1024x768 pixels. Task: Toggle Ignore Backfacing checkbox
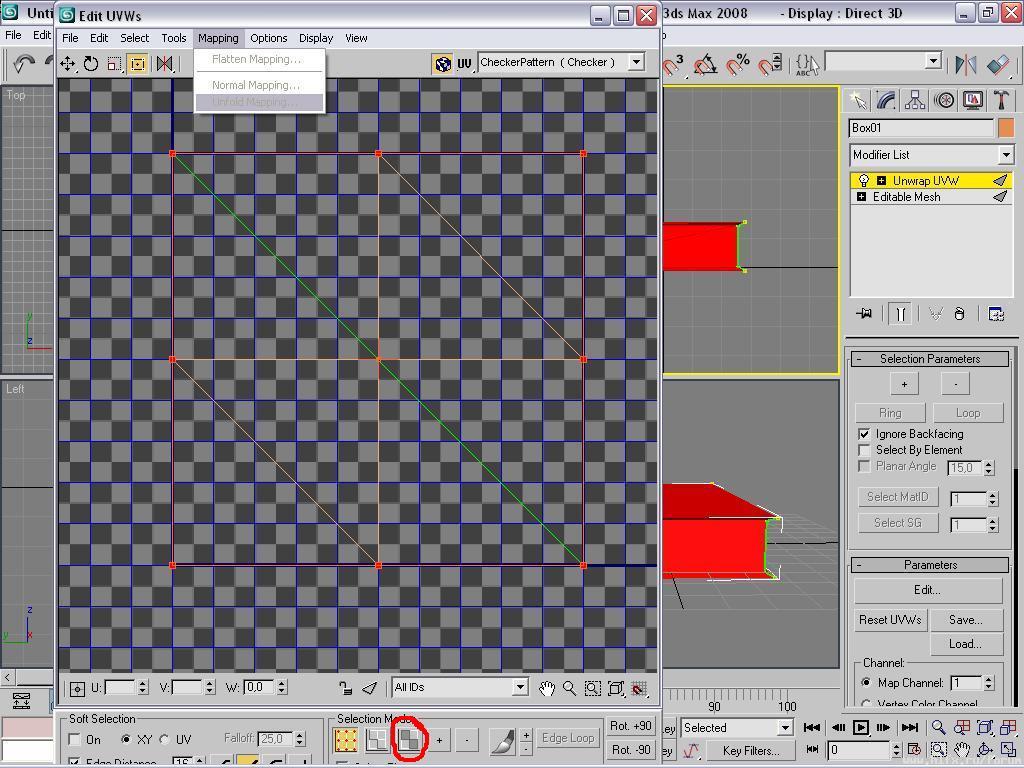tap(865, 434)
